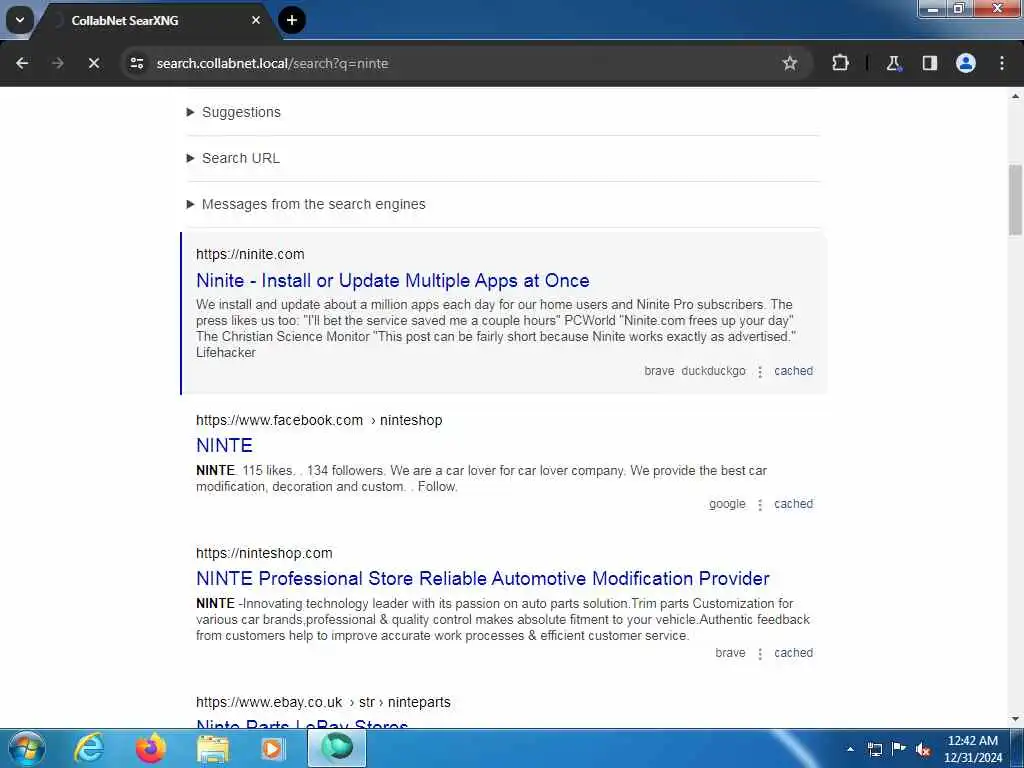Go forward in browser history
Viewport: 1024px width, 768px height.
(57, 63)
